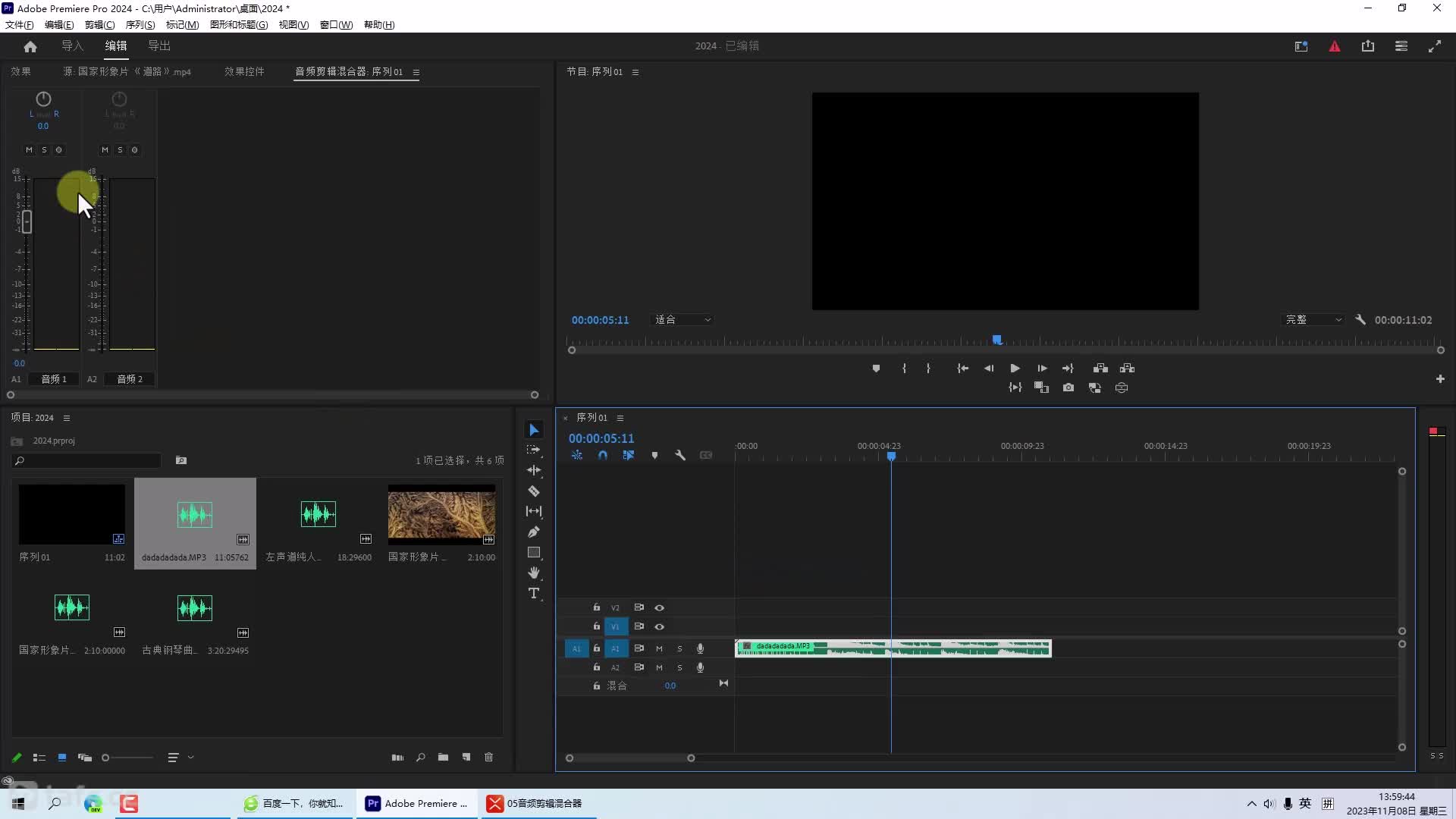Image resolution: width=1456 pixels, height=819 pixels.
Task: Mute track A1 in timeline
Action: pos(659,648)
